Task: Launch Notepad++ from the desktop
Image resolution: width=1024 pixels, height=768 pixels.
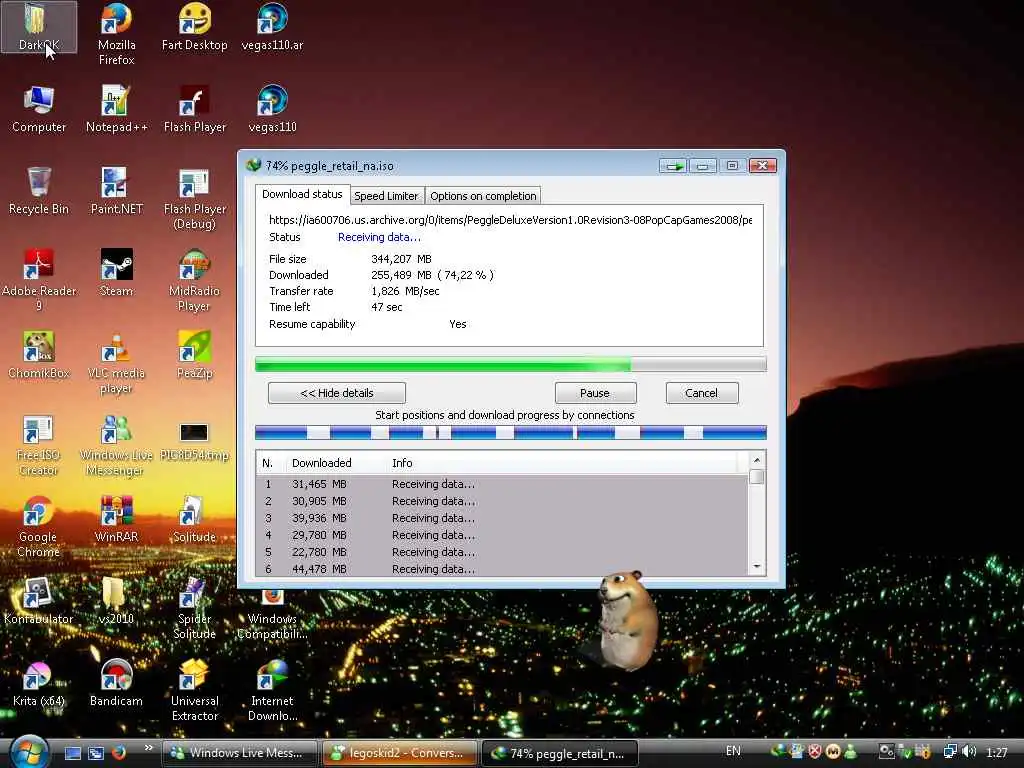Action: pyautogui.click(x=116, y=108)
